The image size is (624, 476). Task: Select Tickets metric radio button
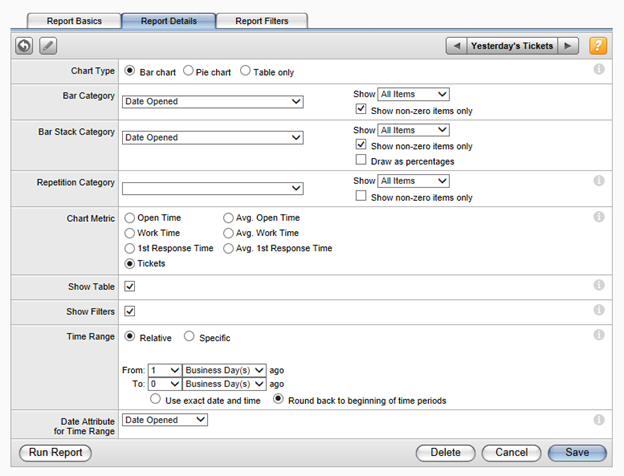[130, 264]
